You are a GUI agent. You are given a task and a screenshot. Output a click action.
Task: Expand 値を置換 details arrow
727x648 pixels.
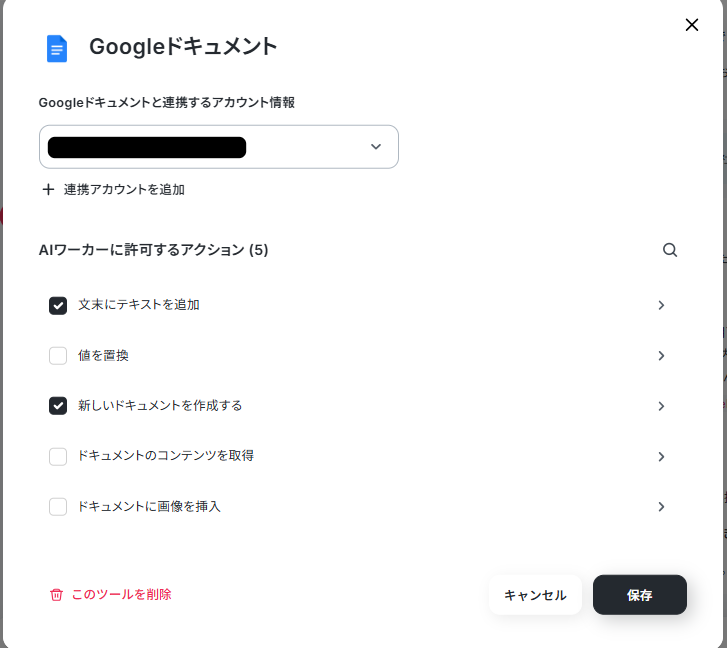click(x=661, y=355)
